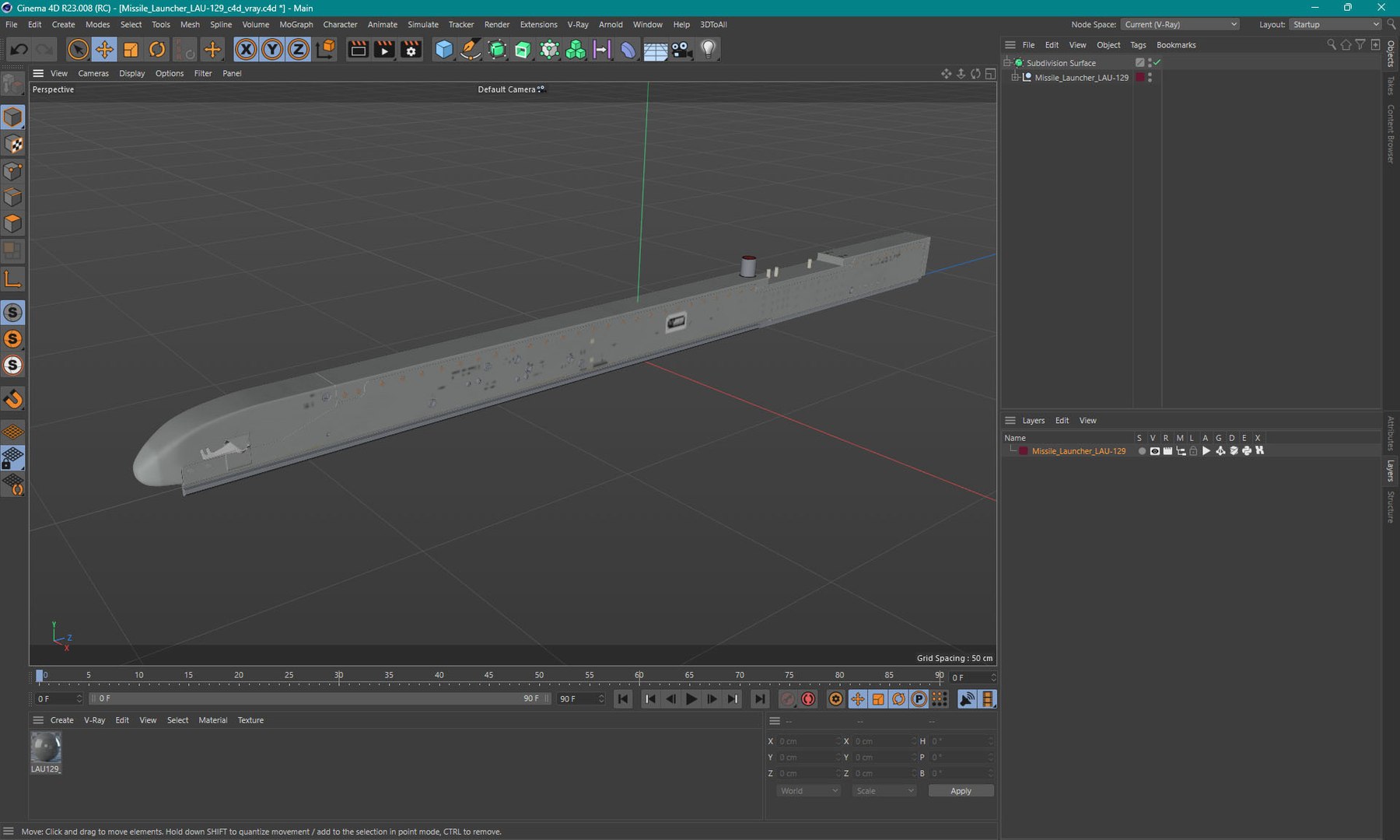Open the Subdivision Surface generator icon
The image size is (1400, 840).
(497, 49)
